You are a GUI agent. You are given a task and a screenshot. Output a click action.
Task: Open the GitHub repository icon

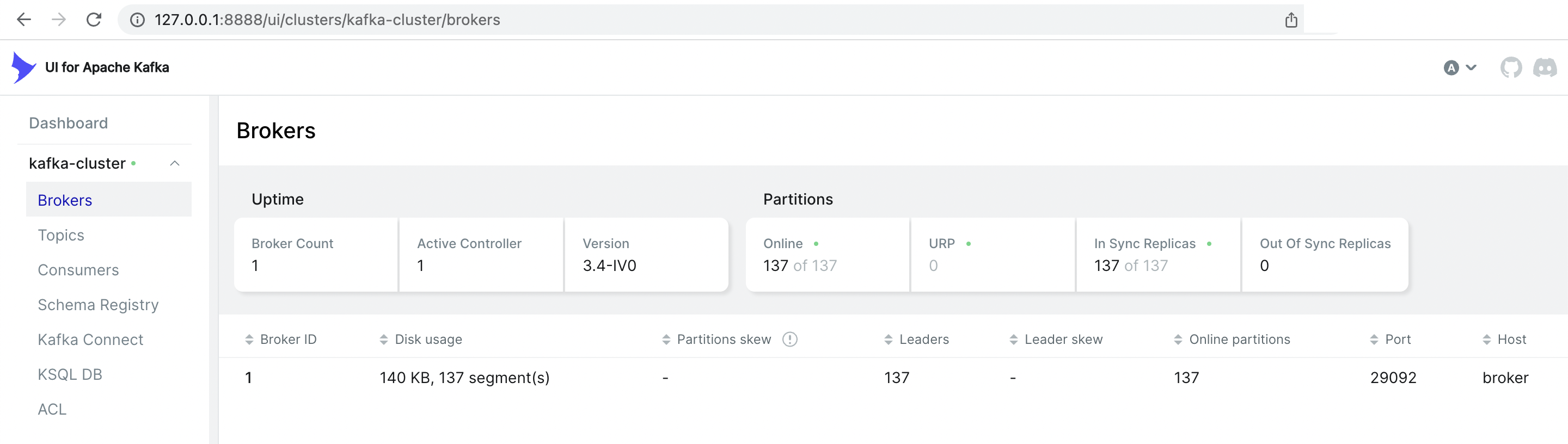1510,67
